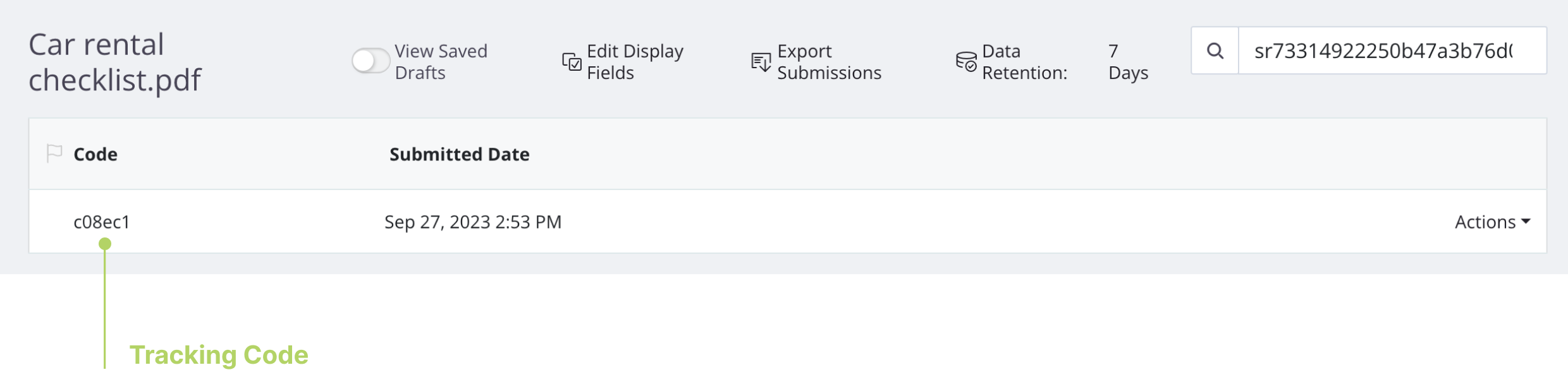The image size is (1568, 389).
Task: Select the submission code c08ec1
Action: (x=102, y=222)
